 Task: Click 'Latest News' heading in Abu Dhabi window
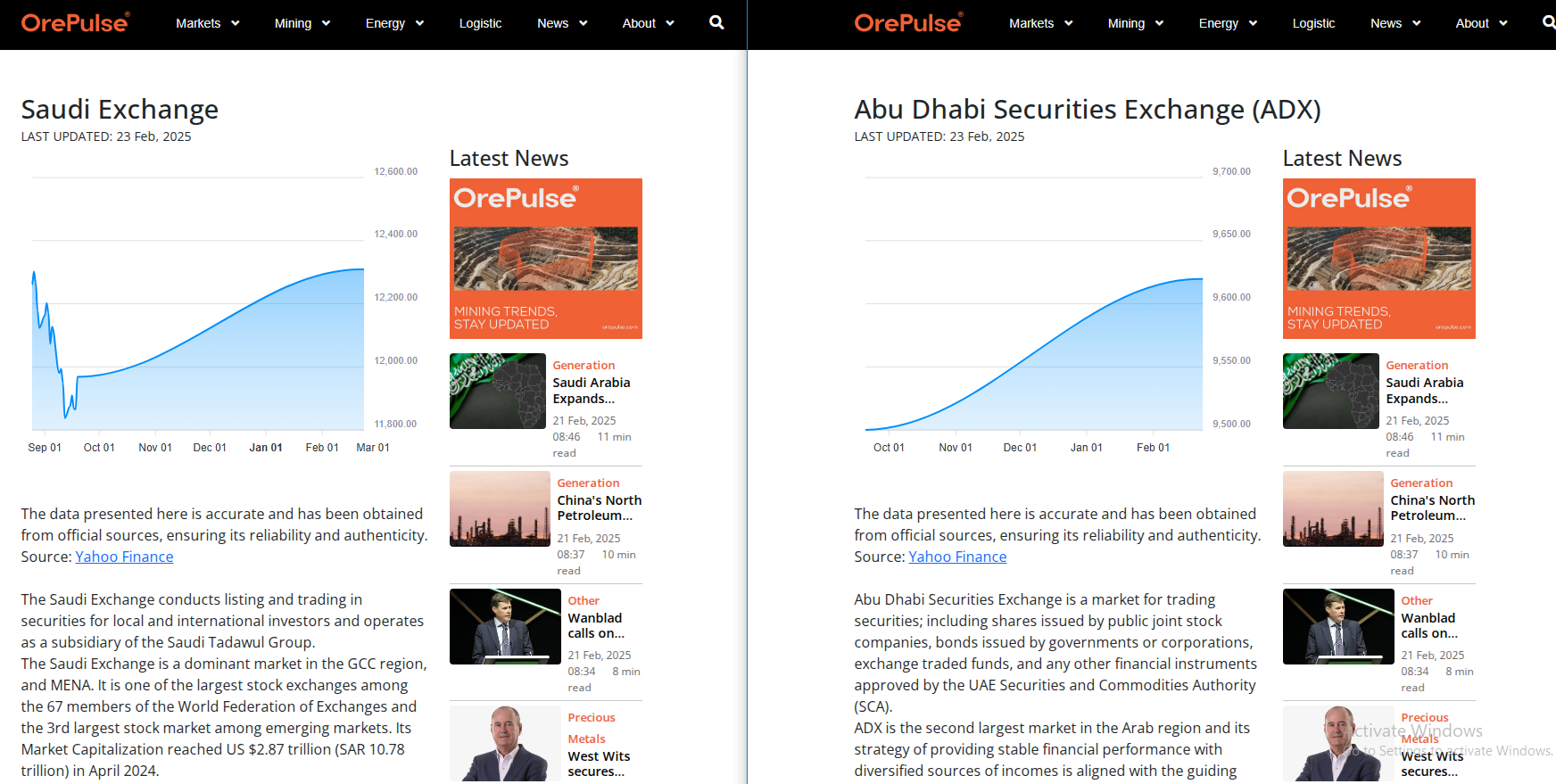[1342, 158]
